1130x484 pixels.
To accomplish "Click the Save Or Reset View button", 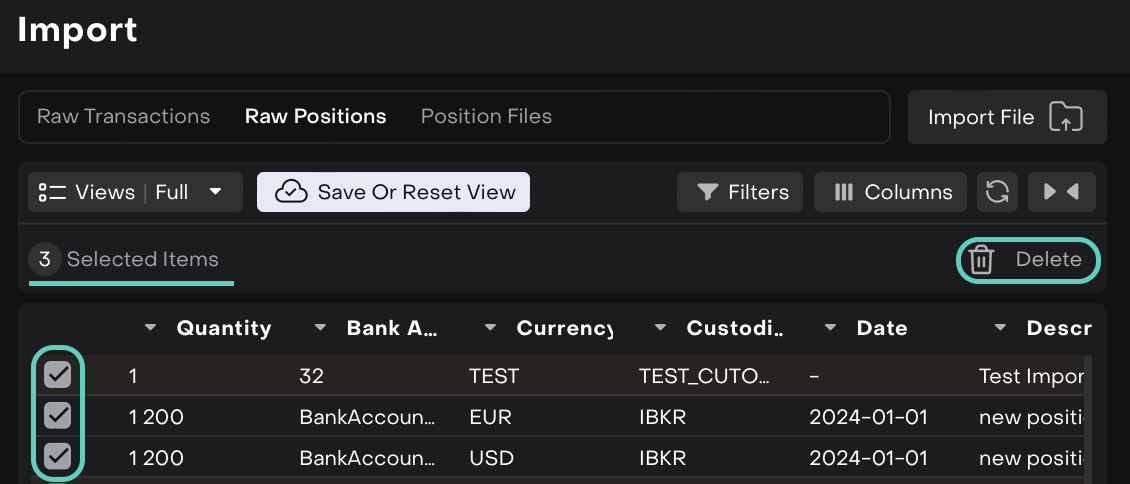I will [x=393, y=192].
